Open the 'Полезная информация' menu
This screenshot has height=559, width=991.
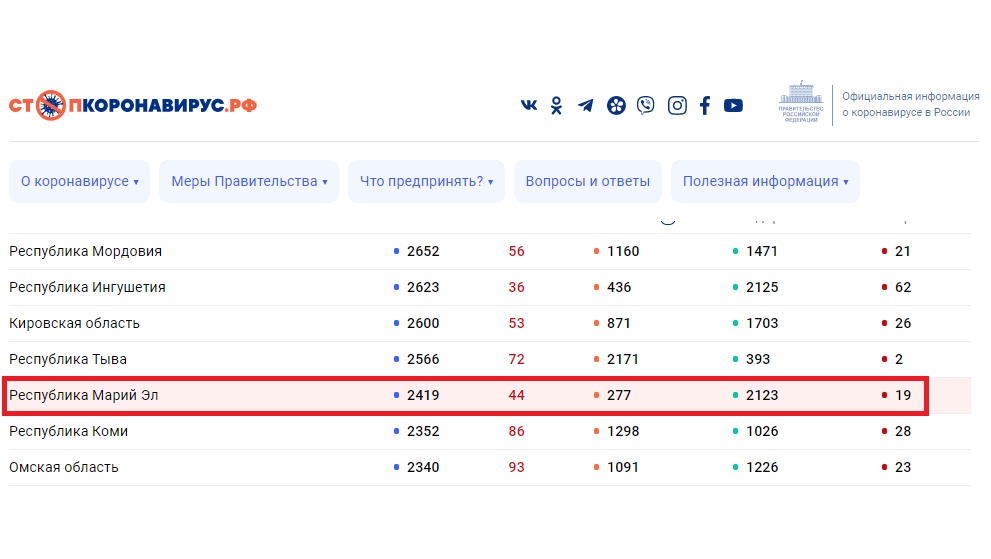point(765,181)
